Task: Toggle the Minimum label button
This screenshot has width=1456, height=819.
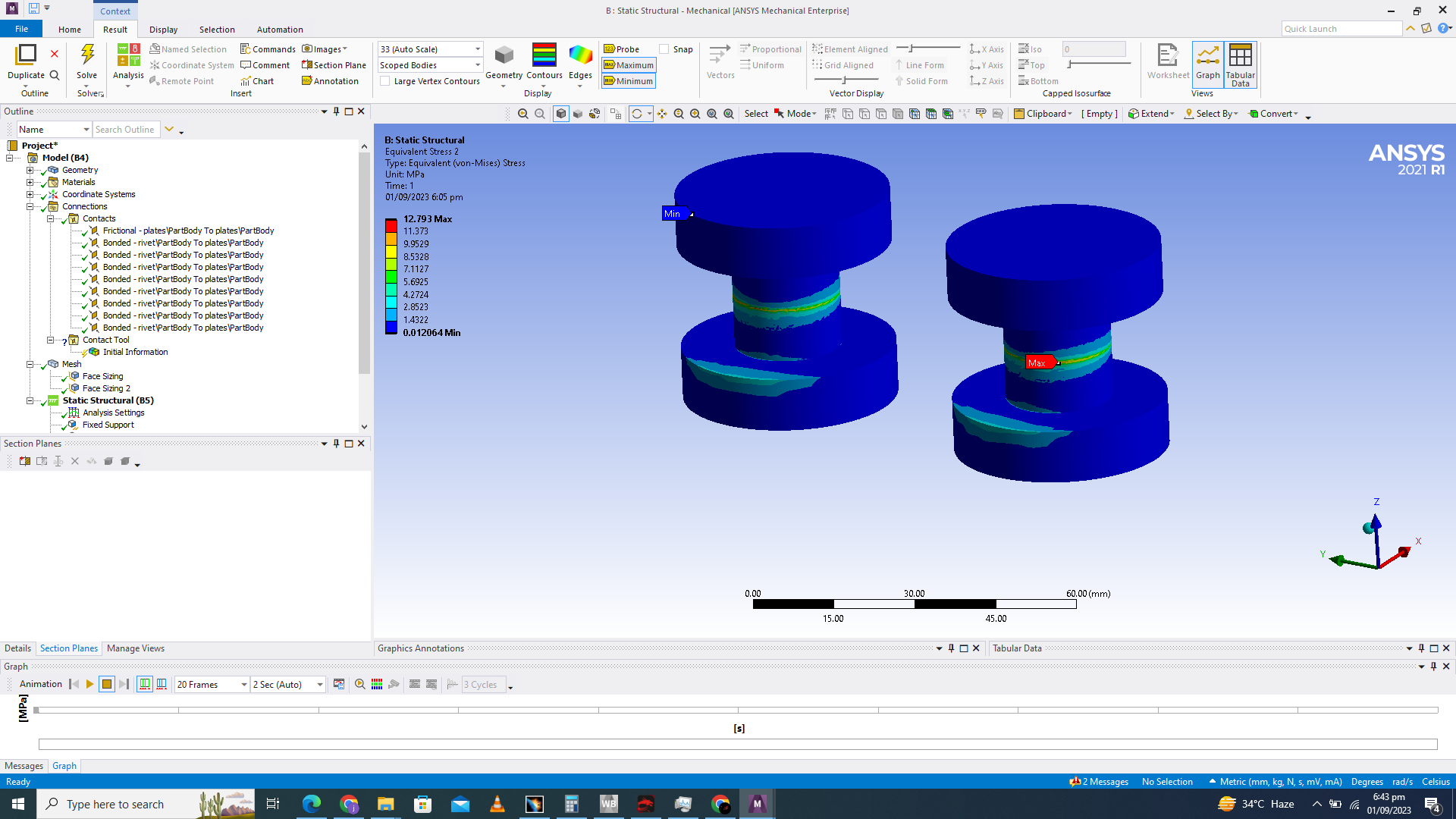Action: click(629, 81)
